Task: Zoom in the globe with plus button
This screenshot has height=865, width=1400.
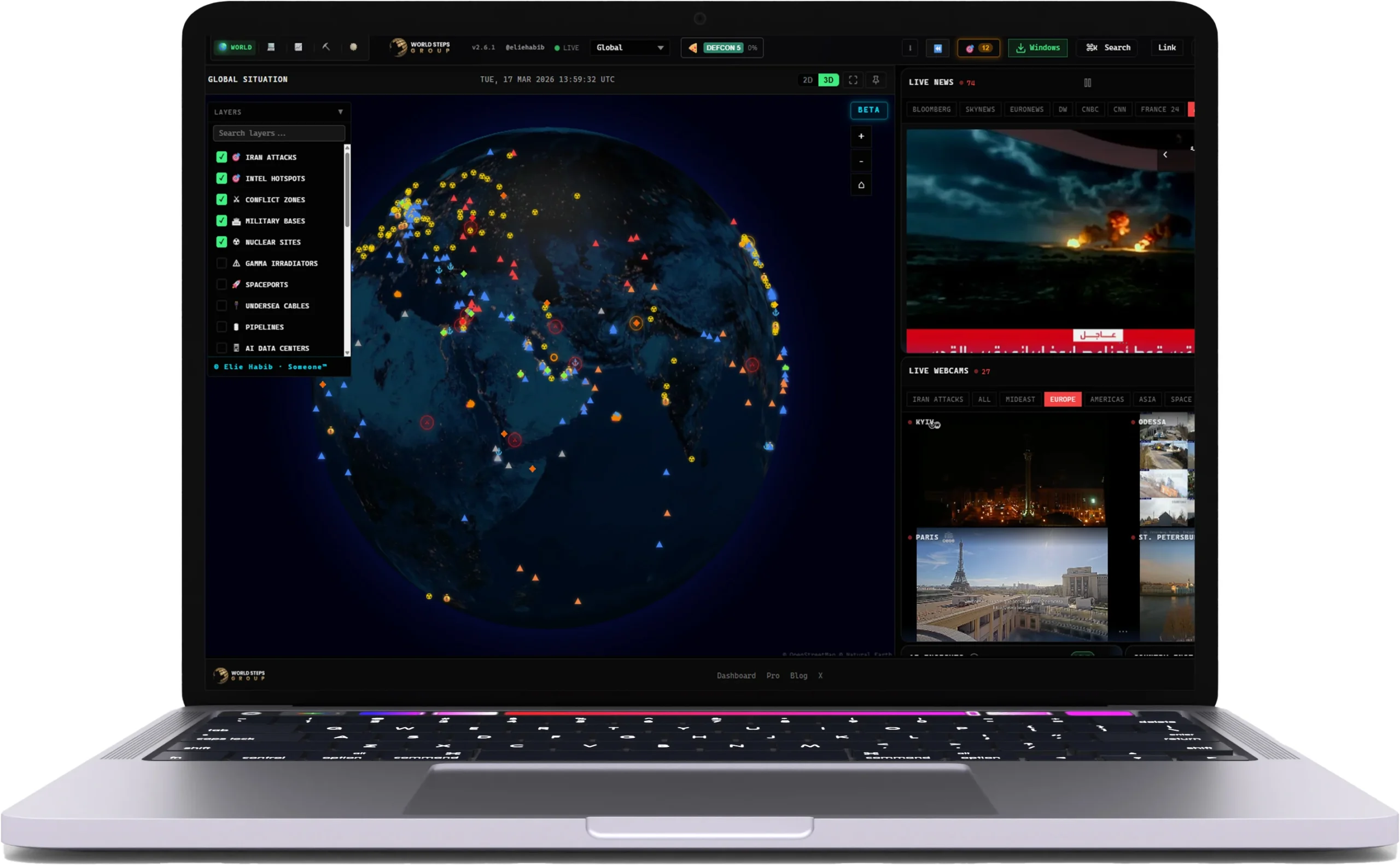Action: (x=861, y=136)
